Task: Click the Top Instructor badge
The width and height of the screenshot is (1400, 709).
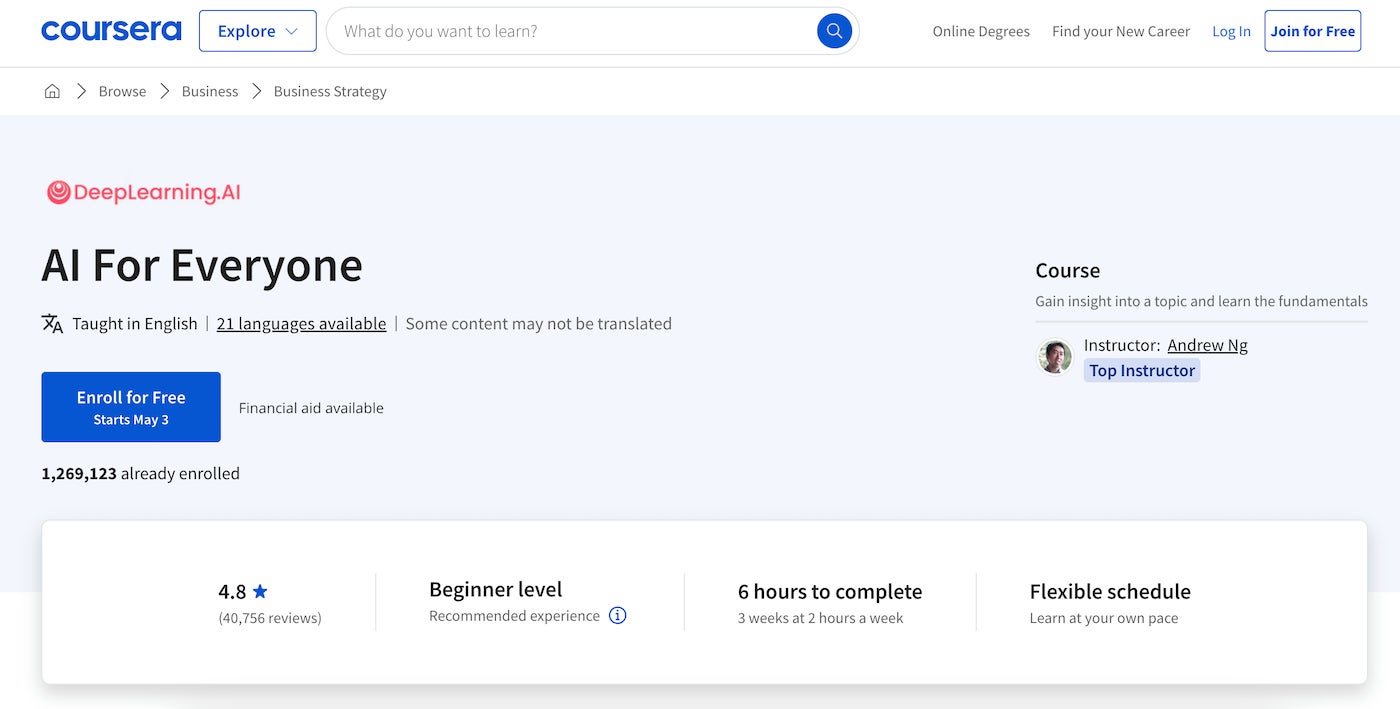Action: 1142,370
